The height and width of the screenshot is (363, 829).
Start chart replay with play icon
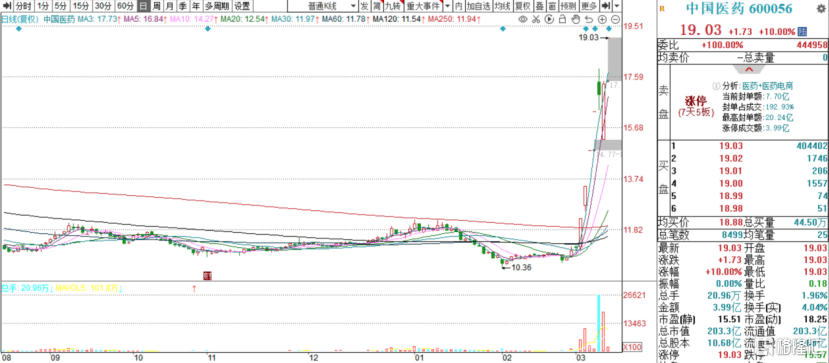pyautogui.click(x=549, y=19)
